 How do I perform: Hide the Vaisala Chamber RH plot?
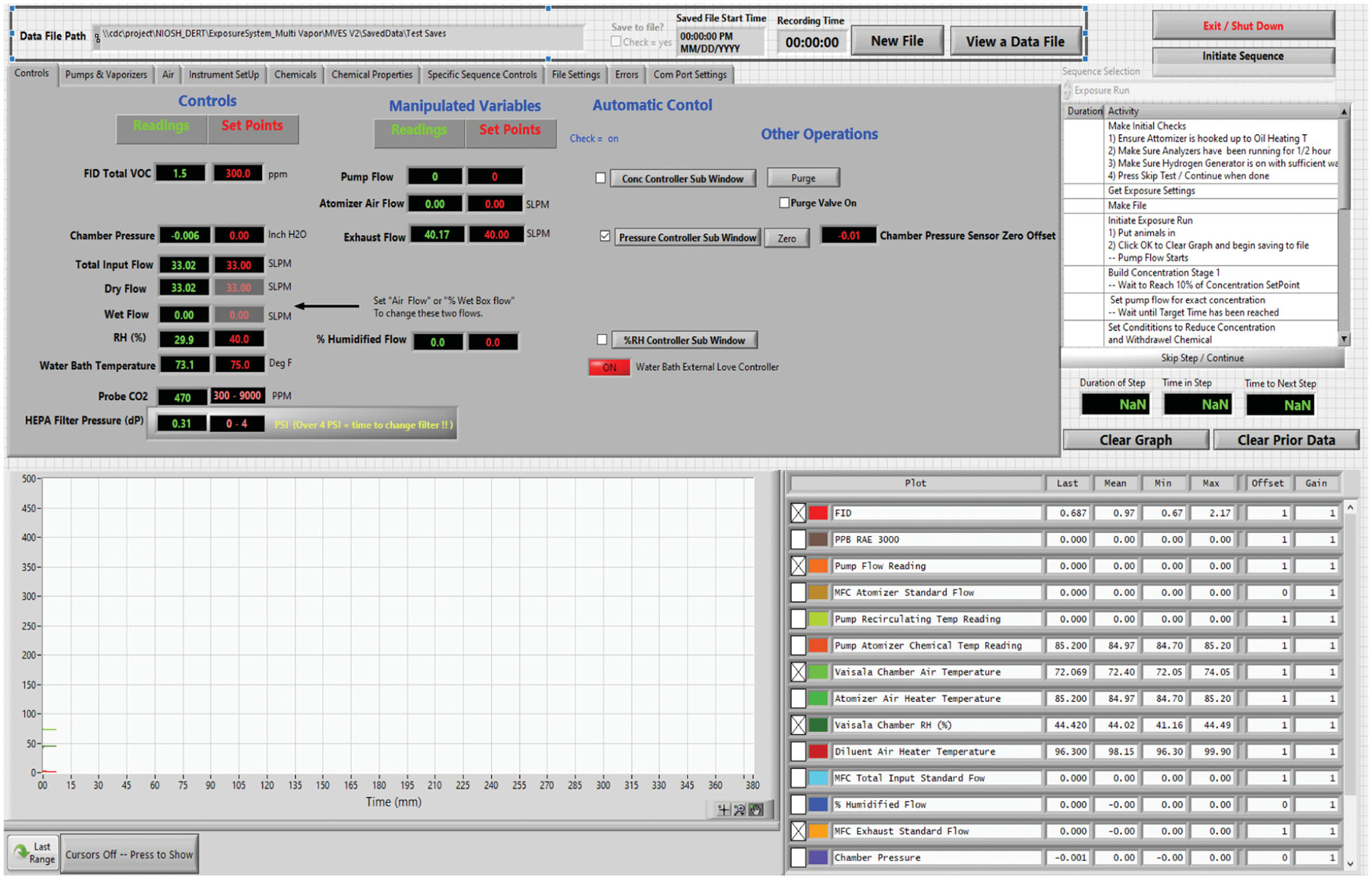[798, 725]
